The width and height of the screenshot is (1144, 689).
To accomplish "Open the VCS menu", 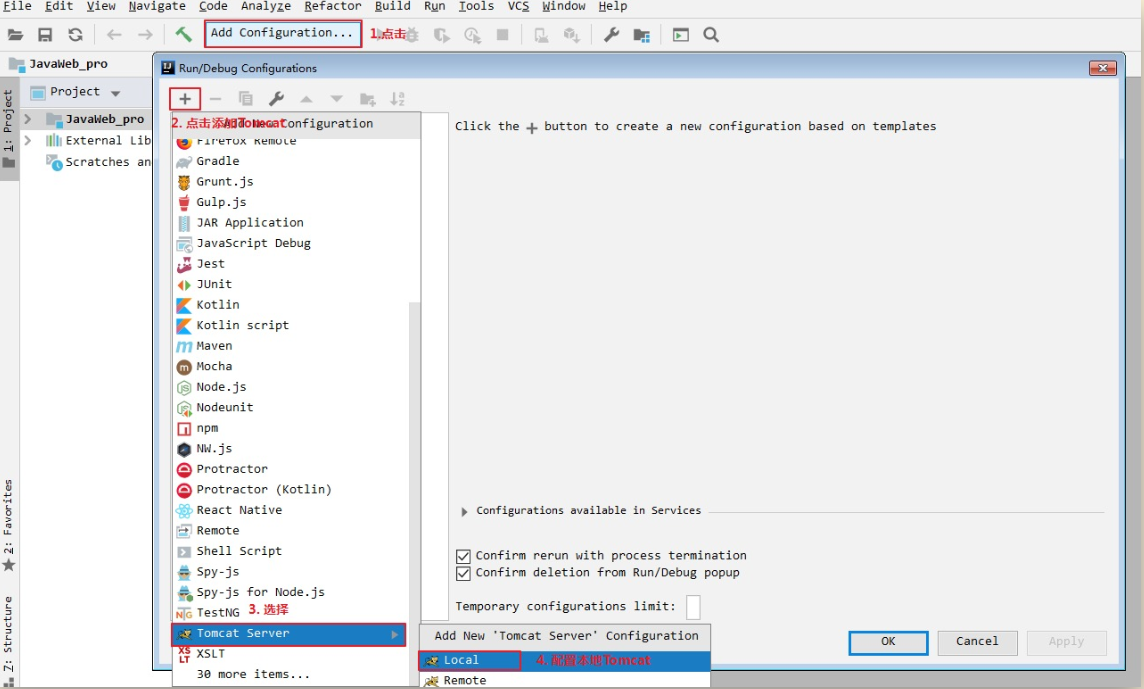I will [x=518, y=6].
